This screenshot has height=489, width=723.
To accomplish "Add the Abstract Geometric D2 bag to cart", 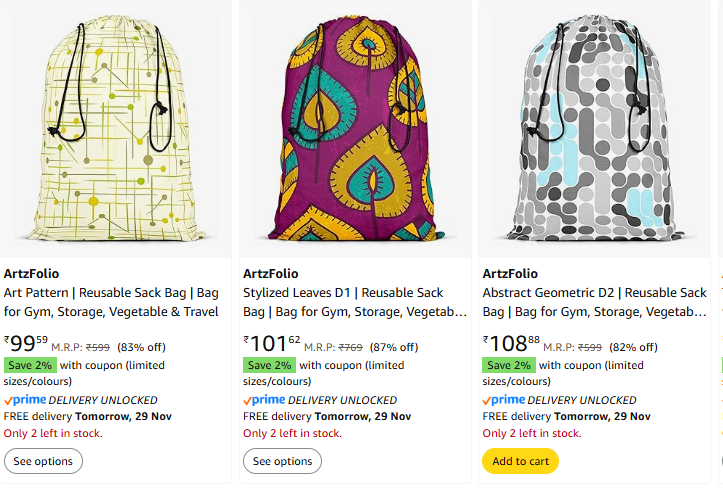I will pos(520,461).
